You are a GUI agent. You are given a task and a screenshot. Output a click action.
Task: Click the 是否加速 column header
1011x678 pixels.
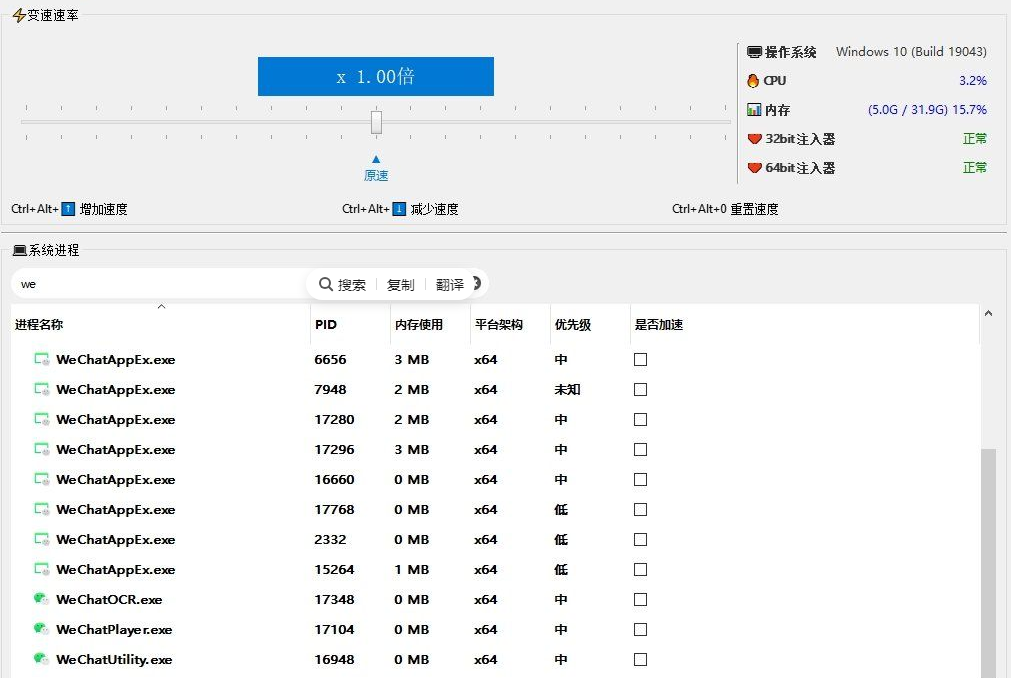point(658,325)
